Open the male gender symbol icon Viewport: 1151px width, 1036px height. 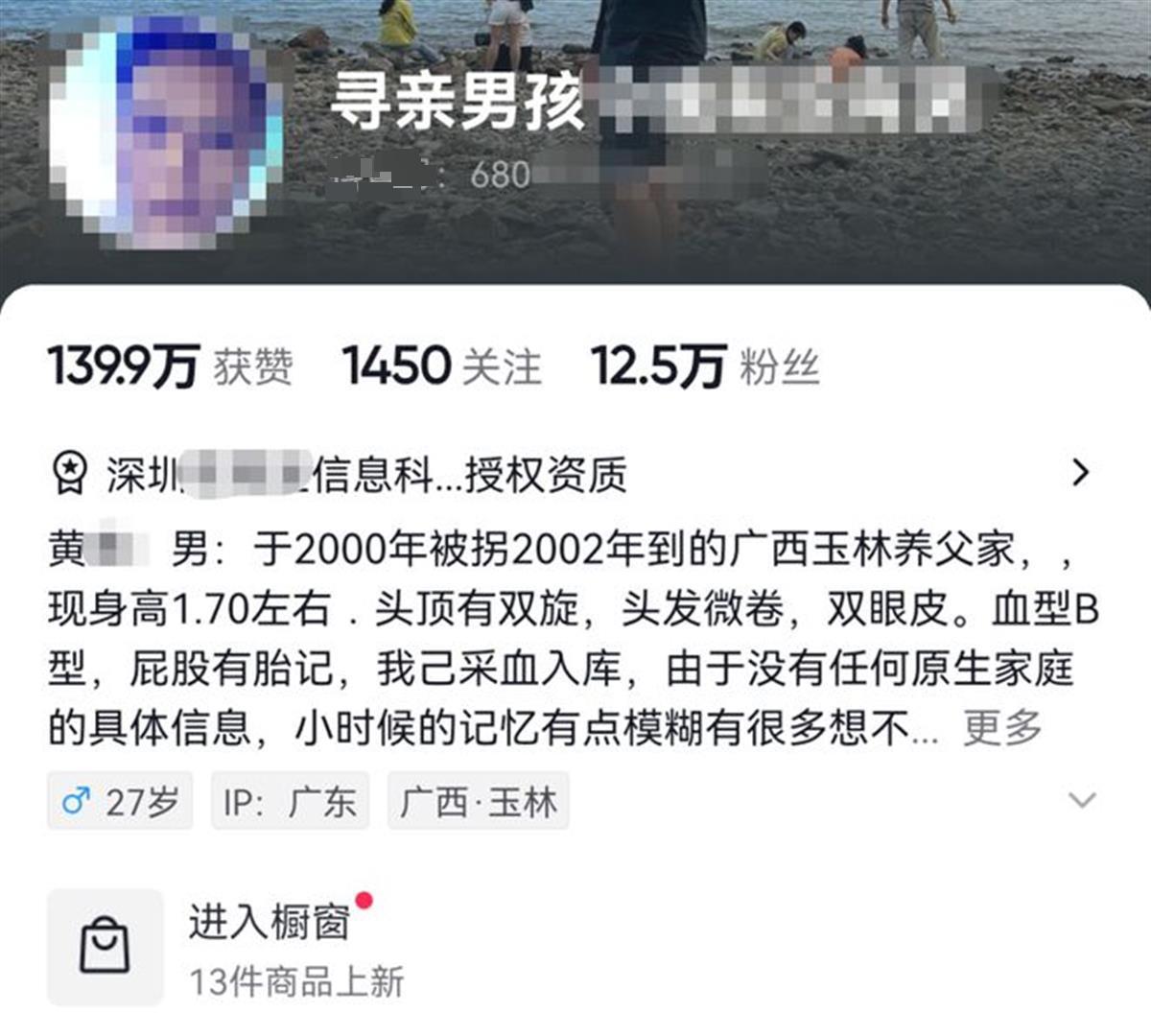click(77, 801)
